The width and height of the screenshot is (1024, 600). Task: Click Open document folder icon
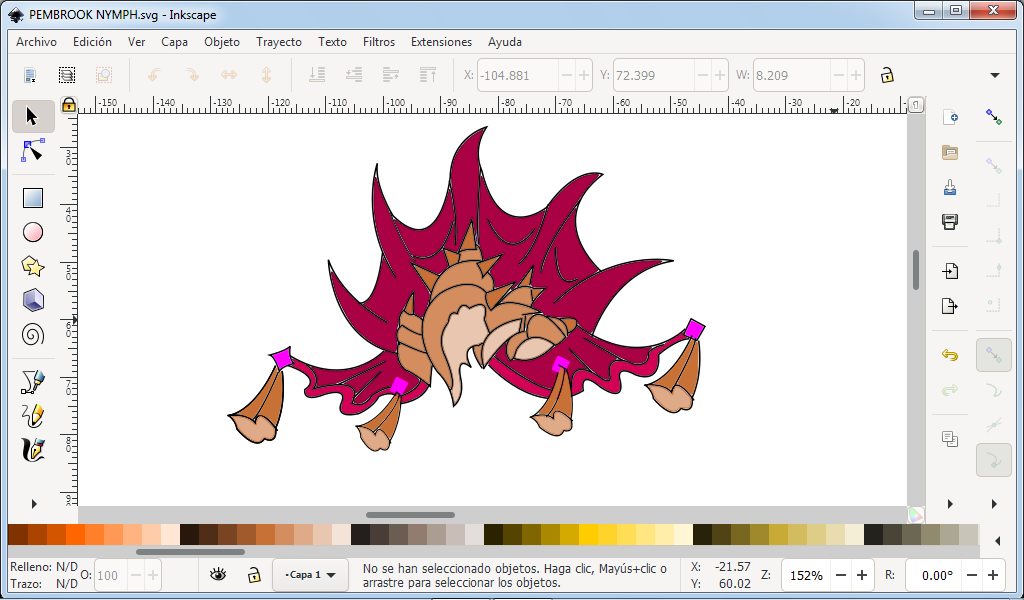pyautogui.click(x=950, y=153)
